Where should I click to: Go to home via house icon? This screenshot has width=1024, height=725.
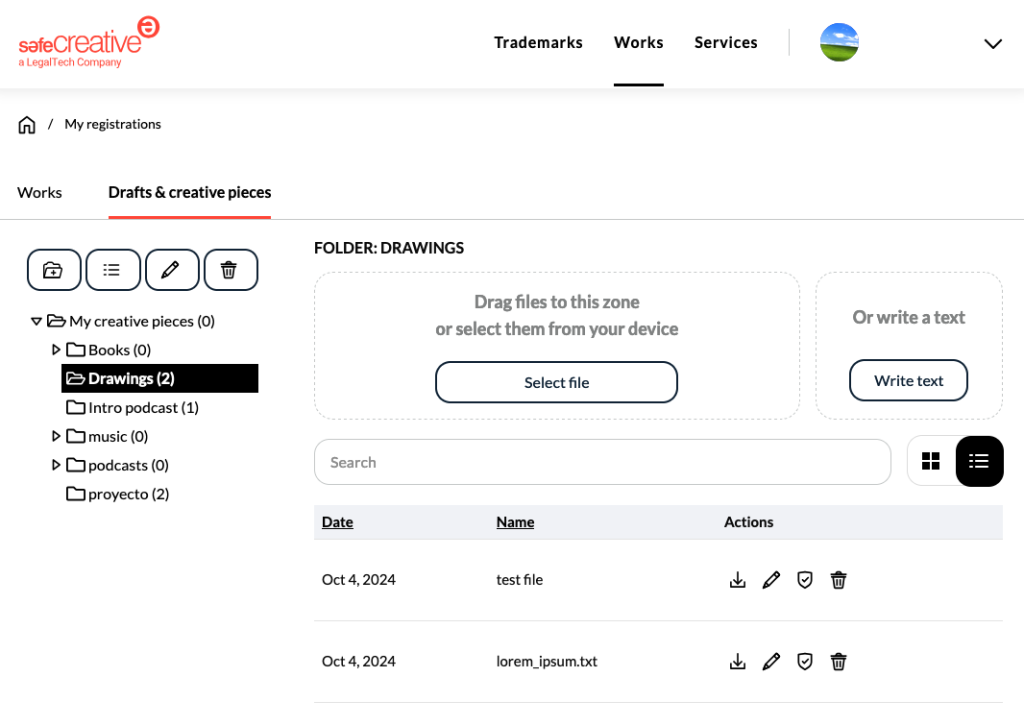27,125
